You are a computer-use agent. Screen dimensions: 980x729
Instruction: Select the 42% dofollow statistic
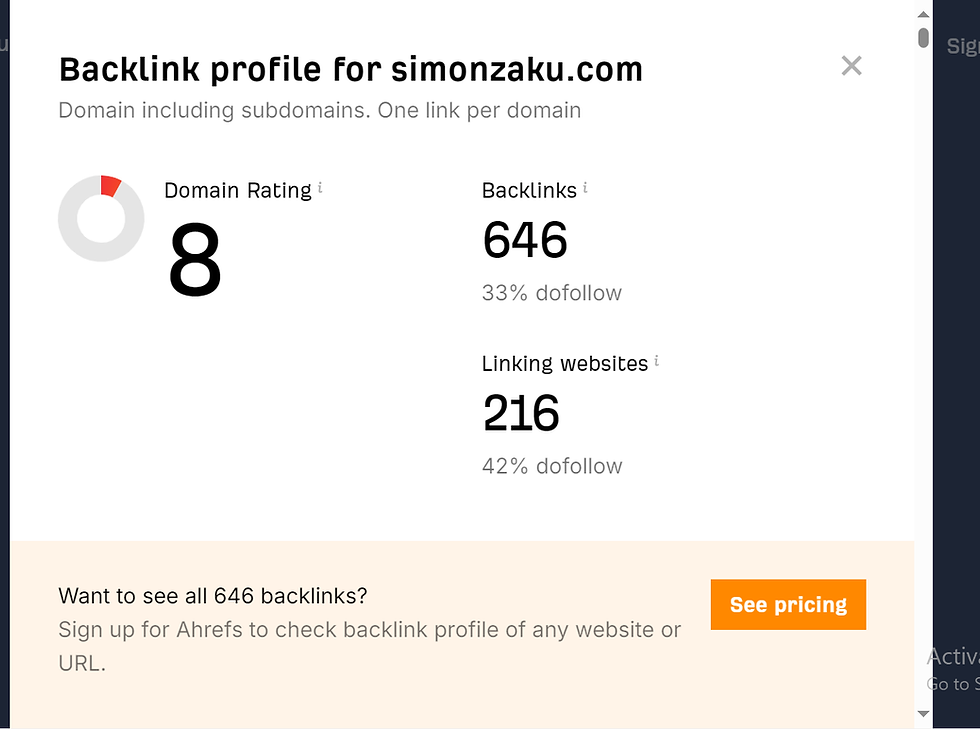tap(552, 466)
